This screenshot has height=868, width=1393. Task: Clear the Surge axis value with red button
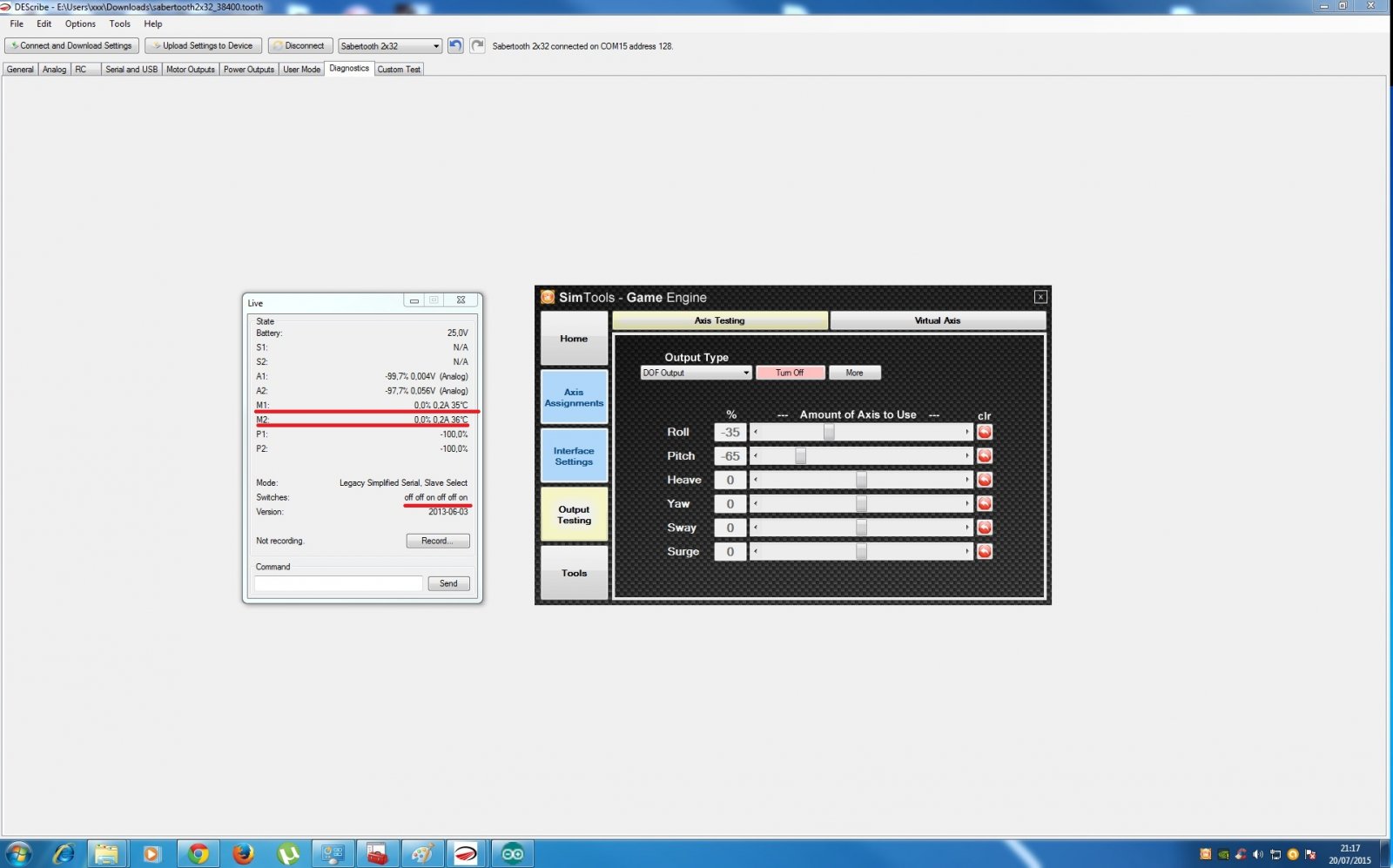(x=985, y=551)
